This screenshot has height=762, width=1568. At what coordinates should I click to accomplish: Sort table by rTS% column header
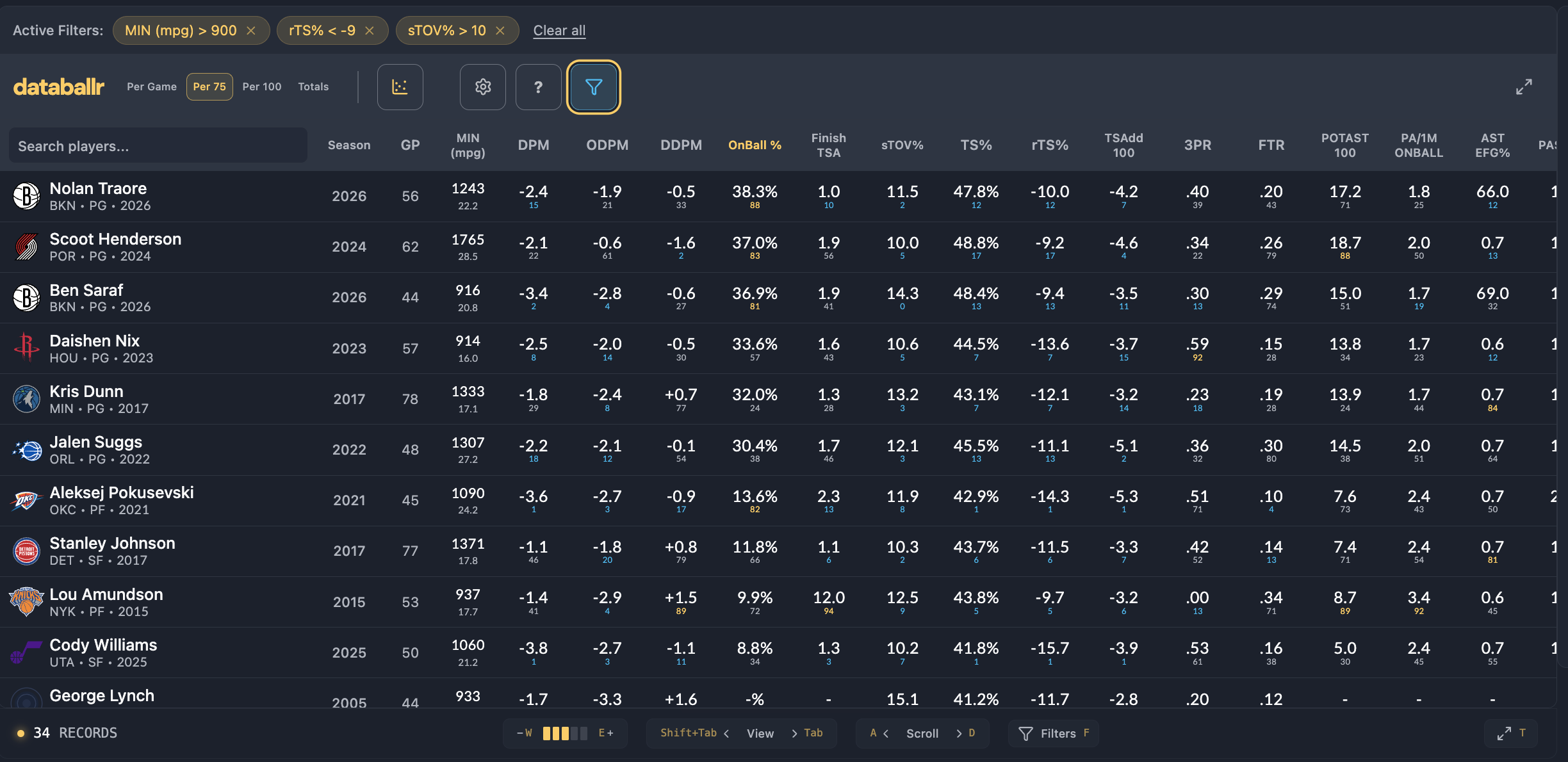click(x=1050, y=145)
